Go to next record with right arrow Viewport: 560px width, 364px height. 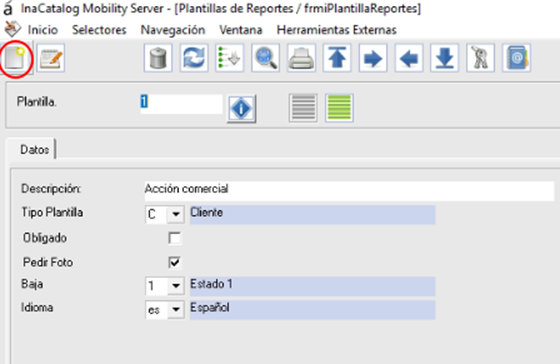point(373,58)
